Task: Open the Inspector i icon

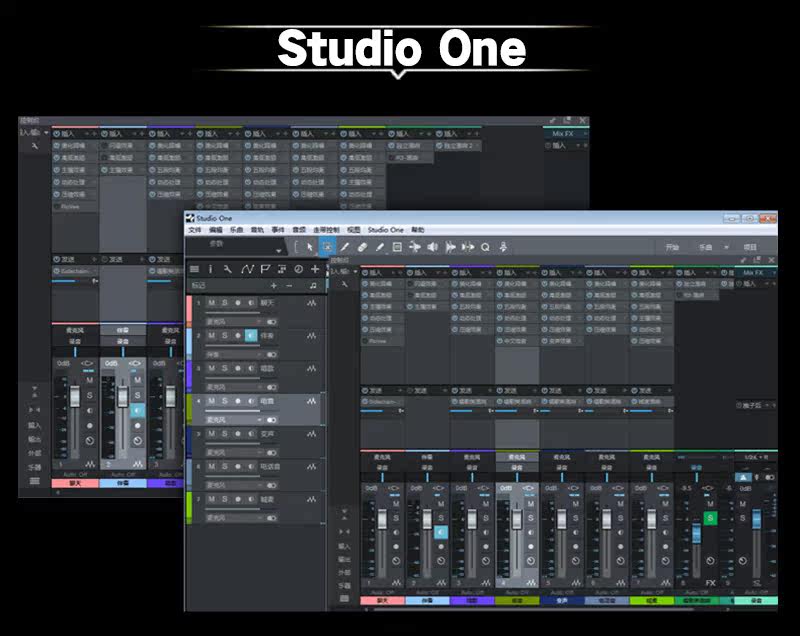Action: click(210, 269)
